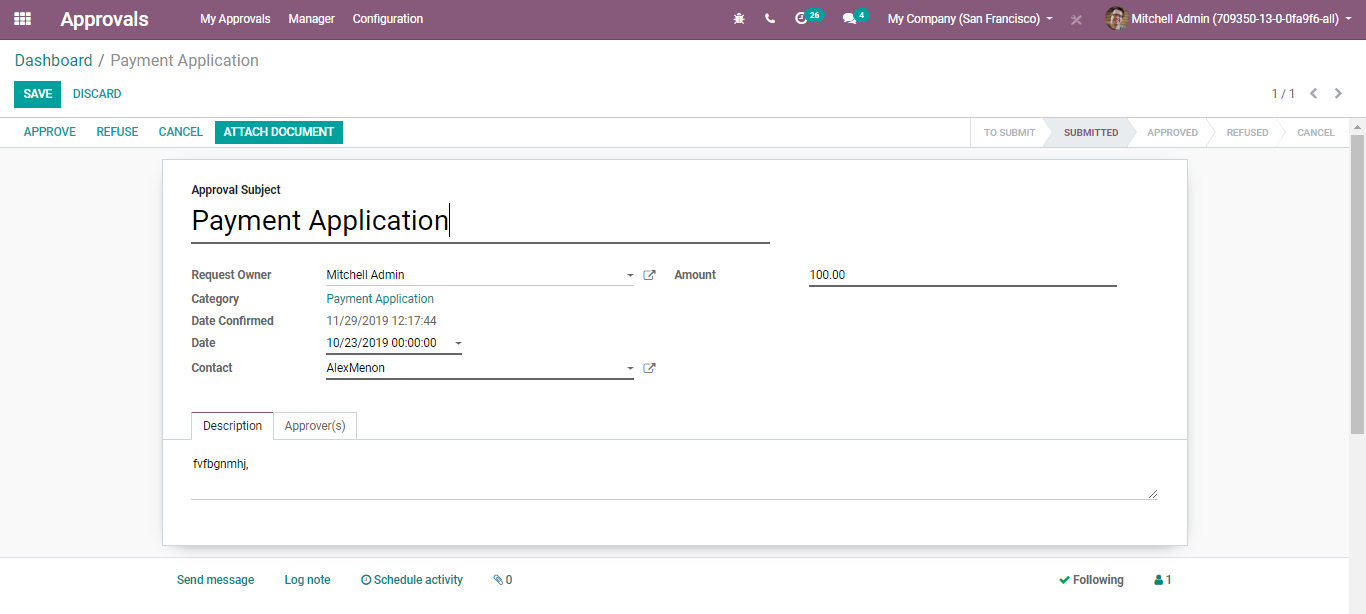1366x614 pixels.
Task: Click the Mitchell Admin avatar picture
Action: 1116,19
